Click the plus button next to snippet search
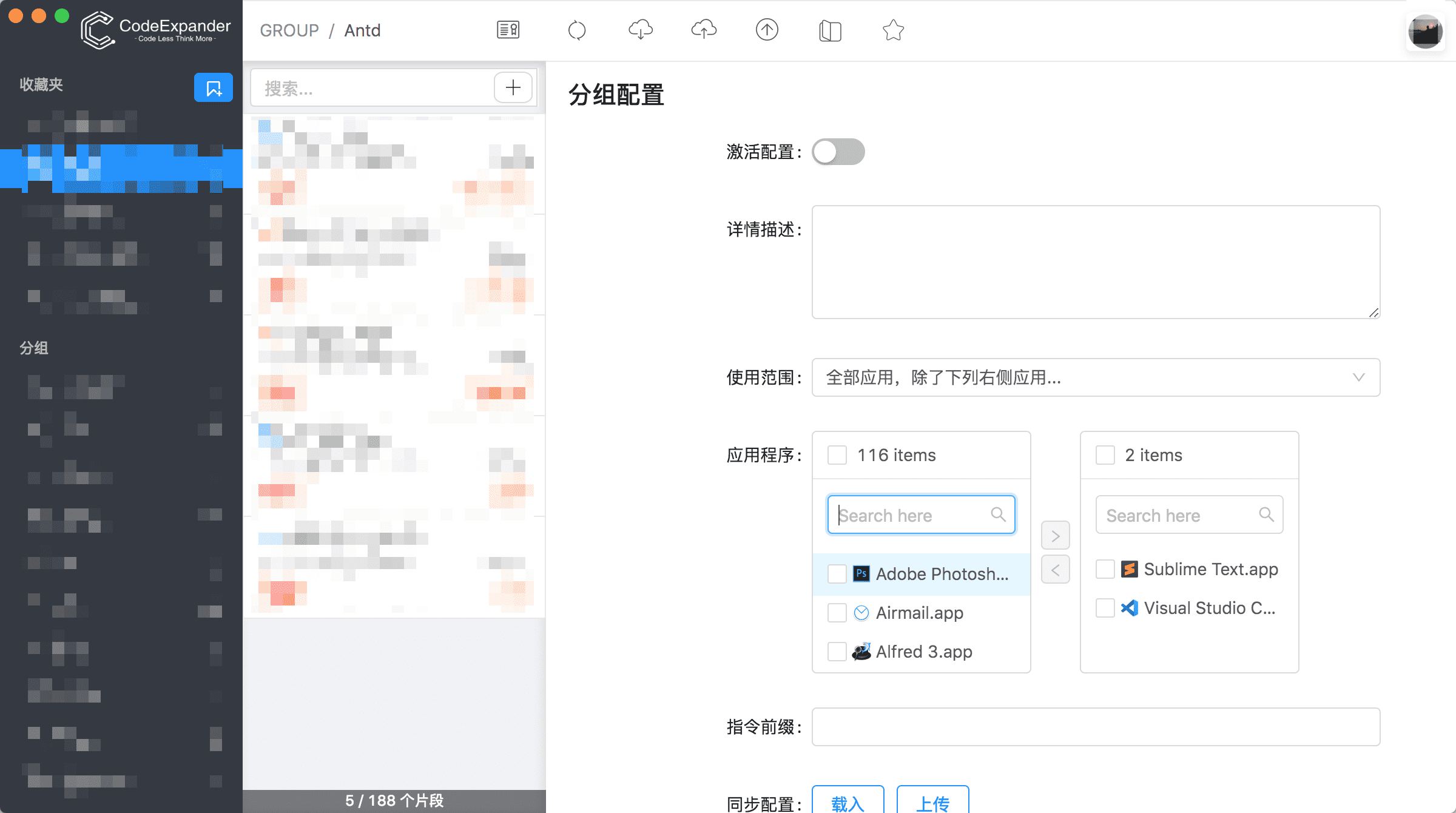Image resolution: width=1456 pixels, height=813 pixels. pyautogui.click(x=513, y=88)
